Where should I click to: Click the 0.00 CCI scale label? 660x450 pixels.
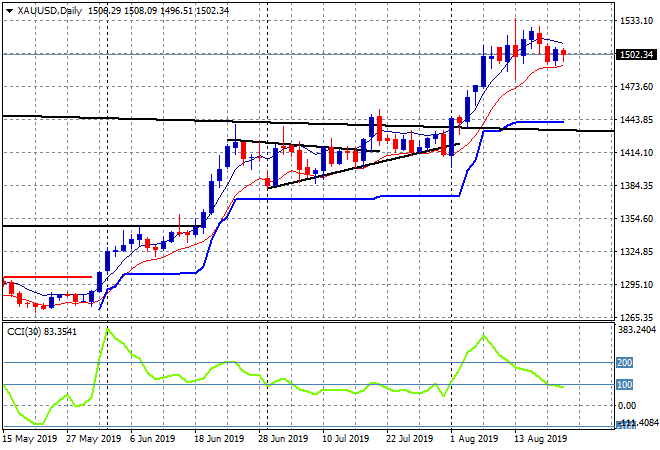click(627, 405)
